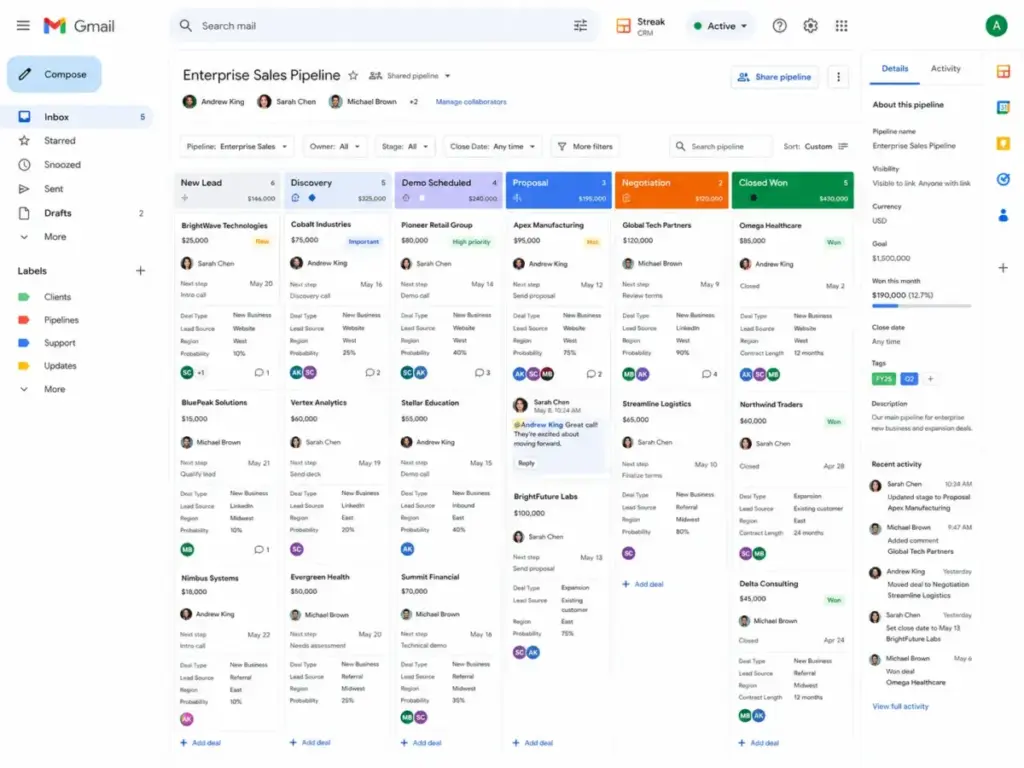This screenshot has width=1024, height=768.
Task: Open comments icon on Global Tech Partners card
Action: click(710, 374)
